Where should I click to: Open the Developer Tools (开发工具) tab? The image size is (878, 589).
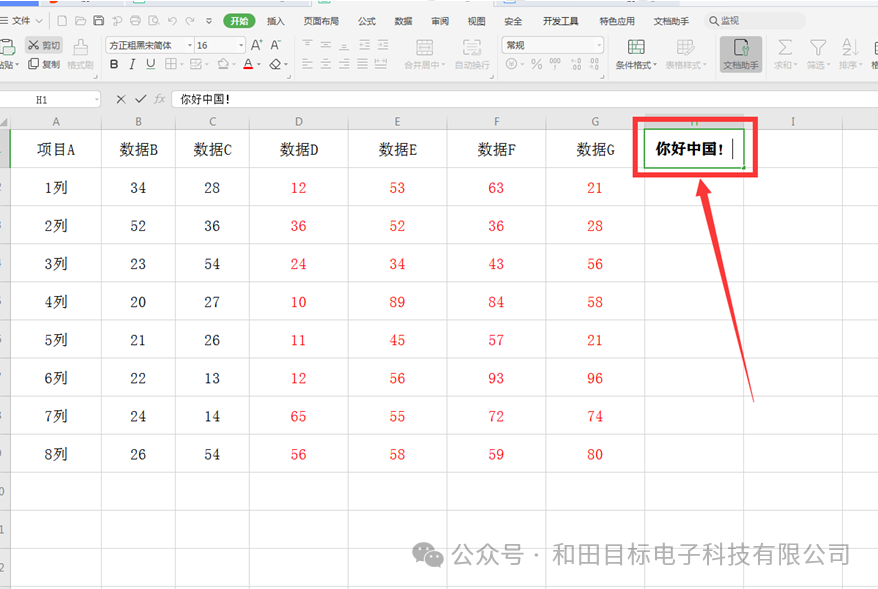[561, 21]
